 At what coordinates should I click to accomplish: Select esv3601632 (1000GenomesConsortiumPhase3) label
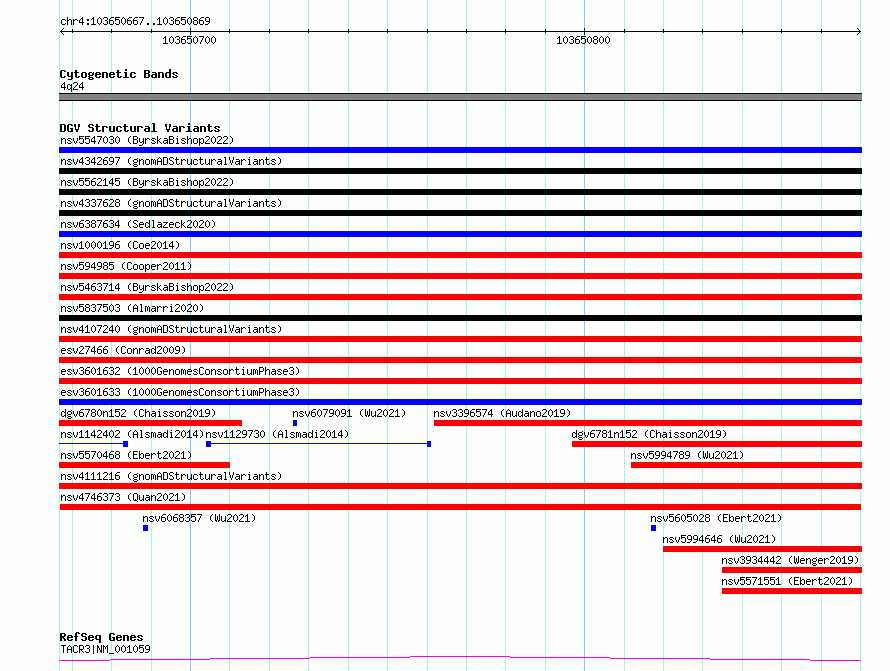(180, 371)
